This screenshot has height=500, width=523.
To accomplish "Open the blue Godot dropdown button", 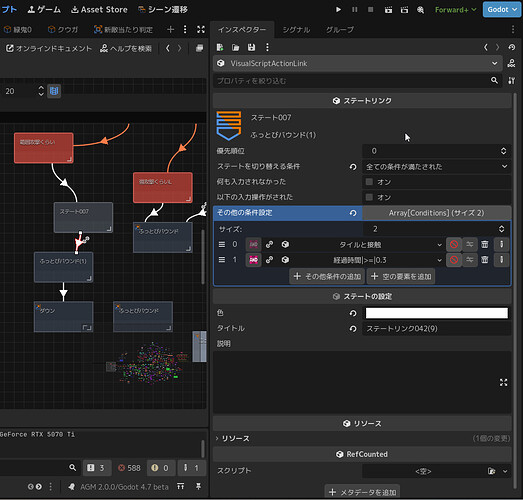I will 502,9.
